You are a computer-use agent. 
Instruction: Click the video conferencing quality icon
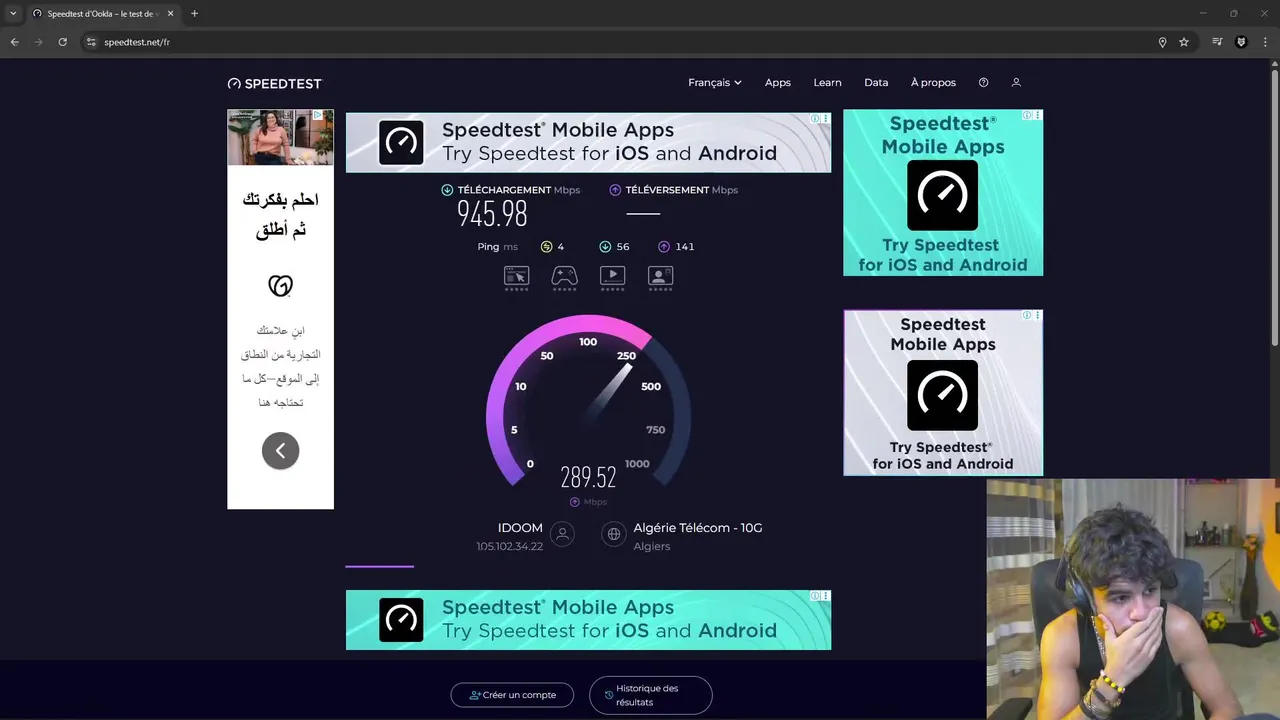[x=660, y=277]
